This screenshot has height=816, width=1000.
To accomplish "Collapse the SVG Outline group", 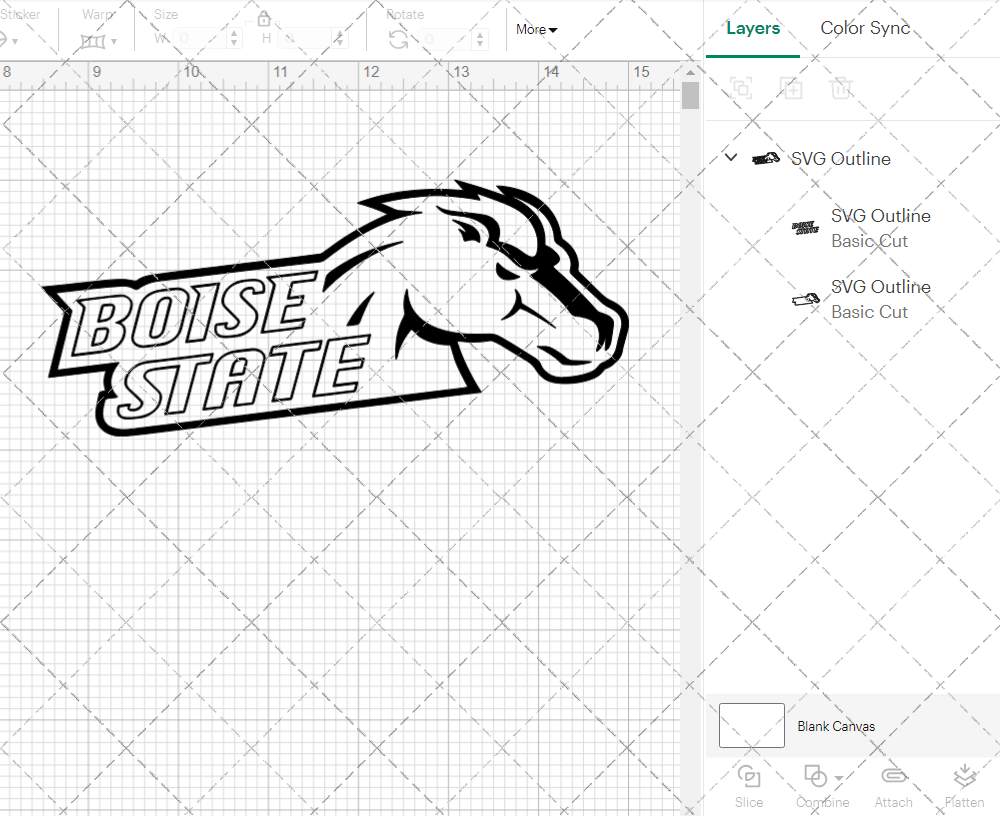I will click(730, 157).
